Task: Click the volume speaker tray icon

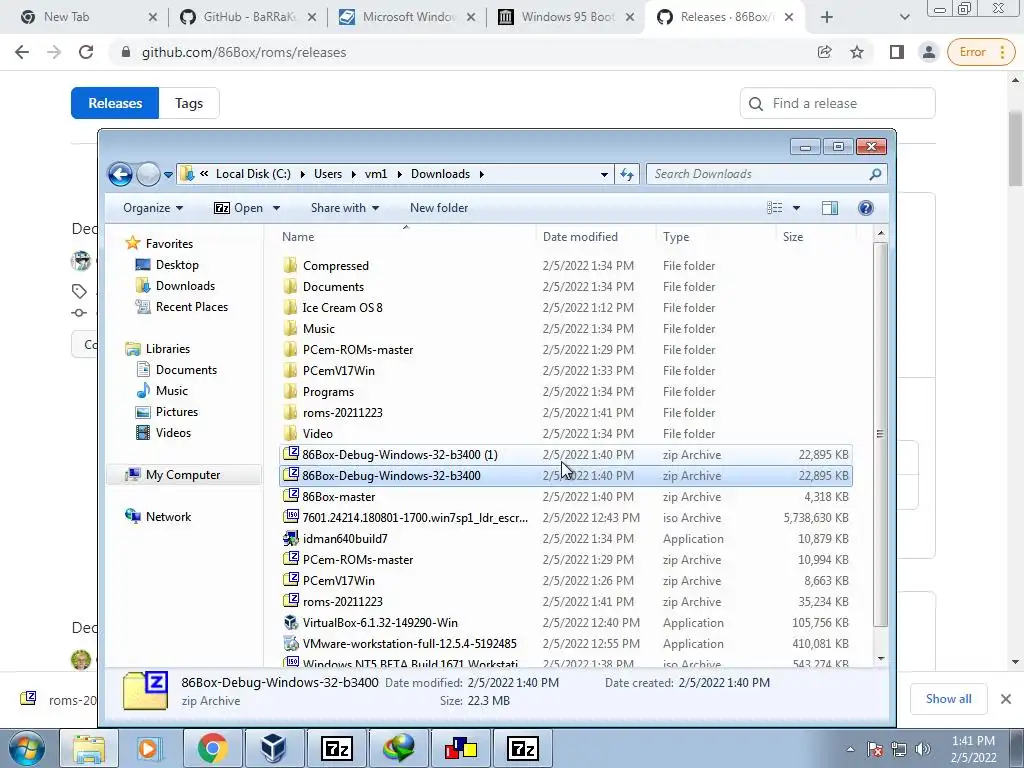Action: click(x=922, y=749)
